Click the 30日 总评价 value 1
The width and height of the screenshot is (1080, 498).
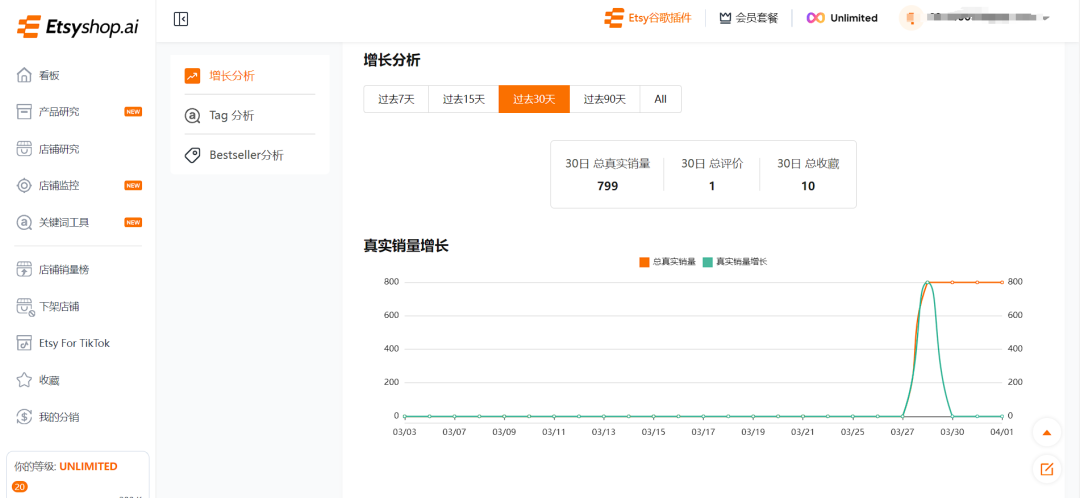[x=712, y=186]
